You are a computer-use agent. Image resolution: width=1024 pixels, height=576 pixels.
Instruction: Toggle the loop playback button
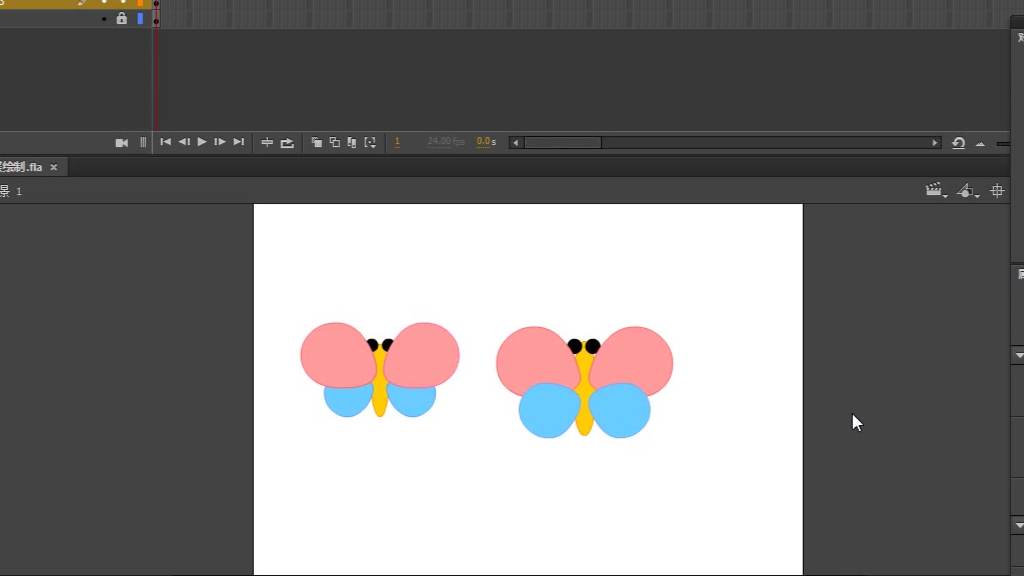pyautogui.click(x=288, y=143)
